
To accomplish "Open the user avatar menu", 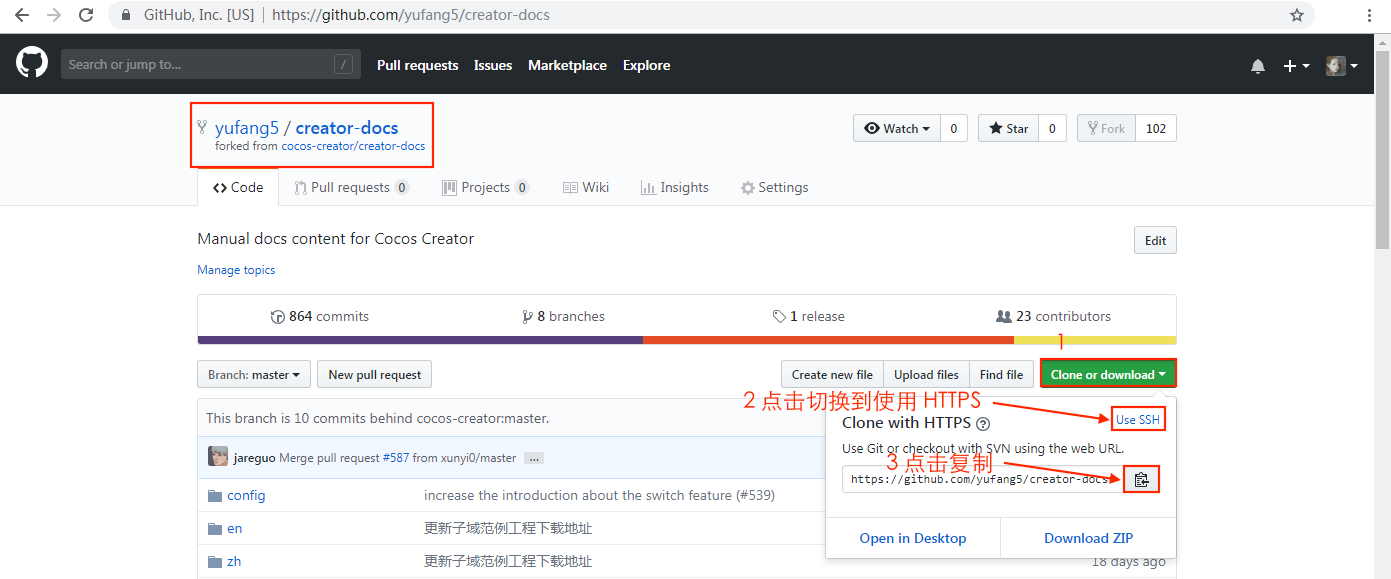I will pos(1342,66).
